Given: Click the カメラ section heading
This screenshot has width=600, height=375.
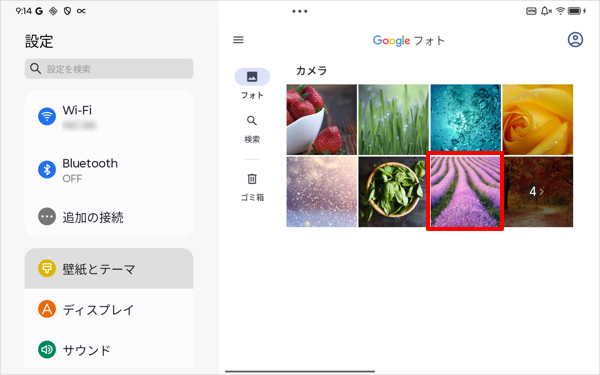Looking at the screenshot, I should [311, 70].
